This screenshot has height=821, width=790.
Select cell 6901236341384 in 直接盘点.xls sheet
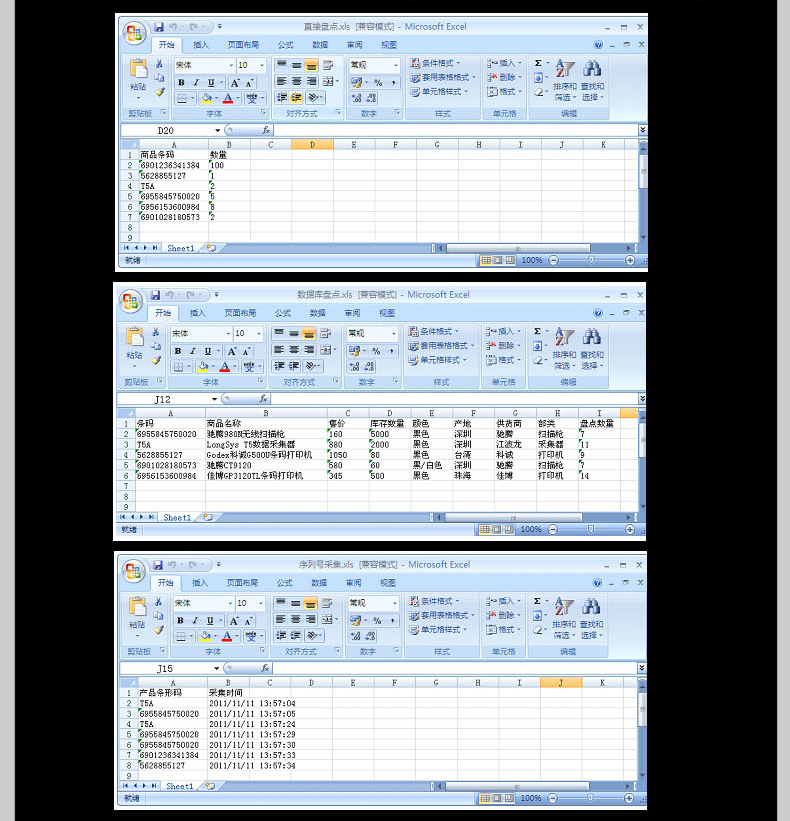pyautogui.click(x=173, y=165)
